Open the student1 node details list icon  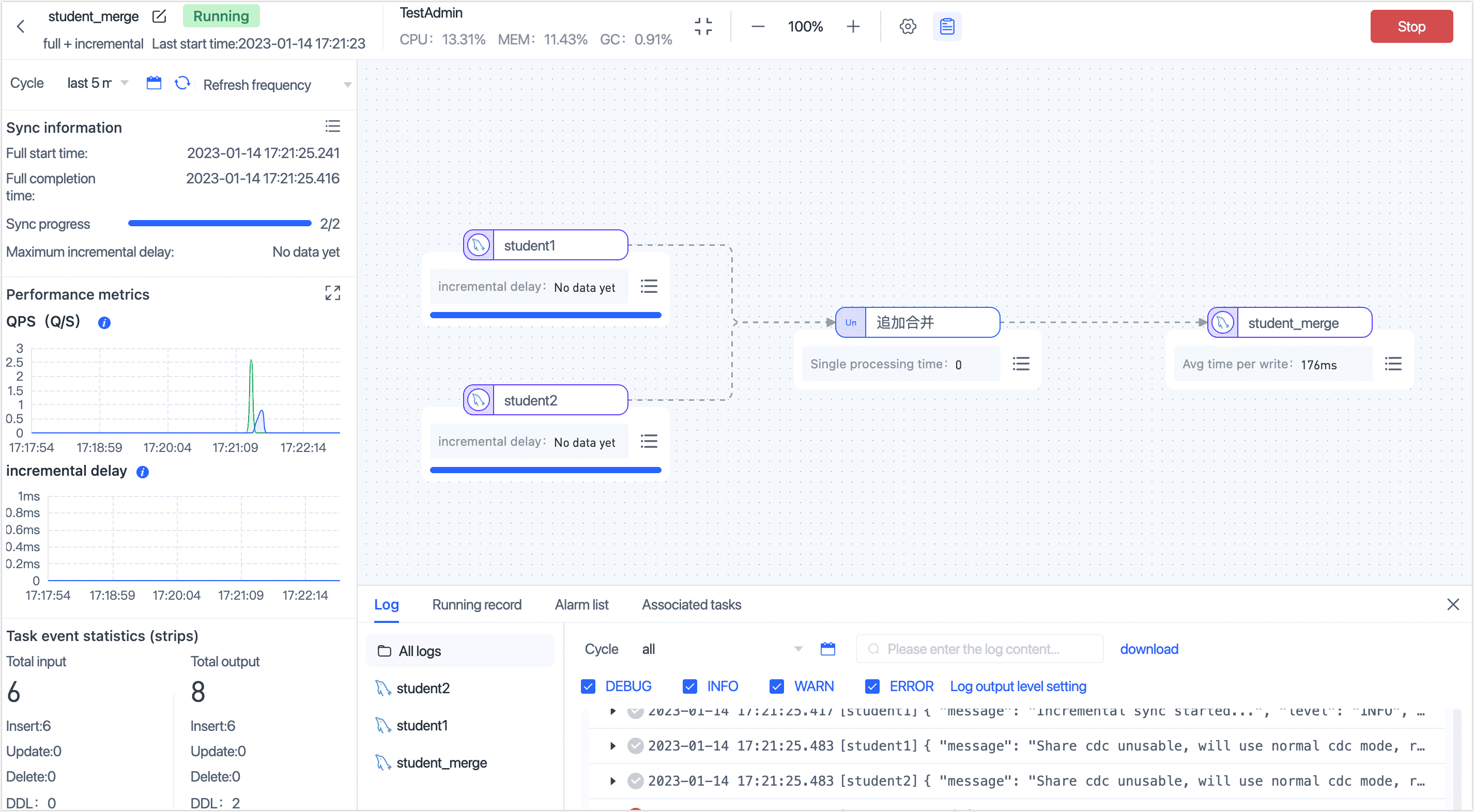pyautogui.click(x=648, y=286)
